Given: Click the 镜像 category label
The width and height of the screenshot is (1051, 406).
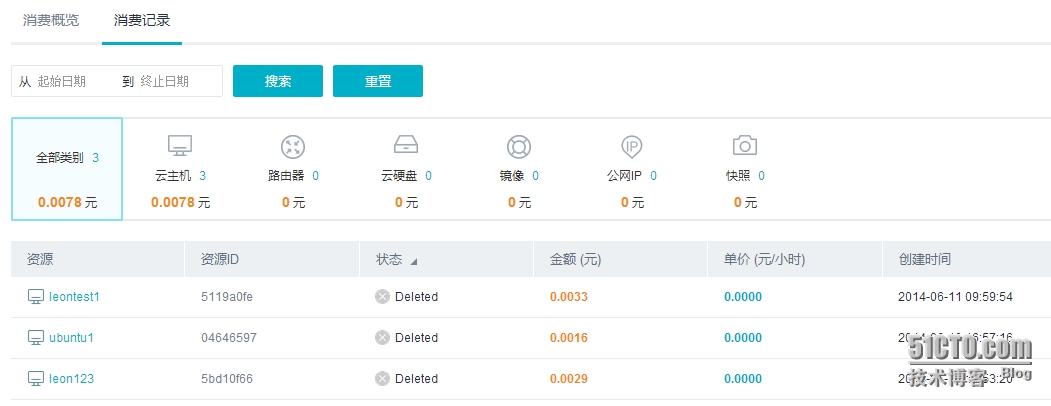Looking at the screenshot, I should click(512, 176).
